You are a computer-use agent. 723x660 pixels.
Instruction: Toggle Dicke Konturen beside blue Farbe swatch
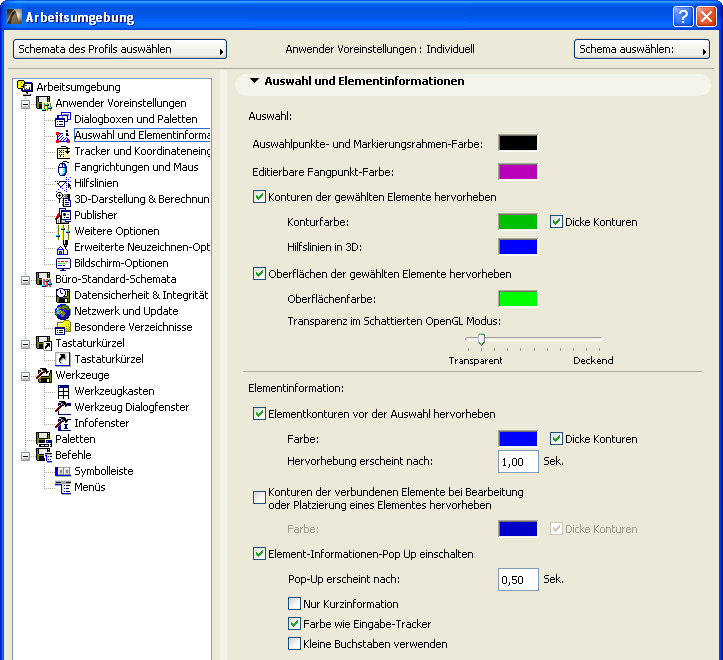[x=556, y=439]
